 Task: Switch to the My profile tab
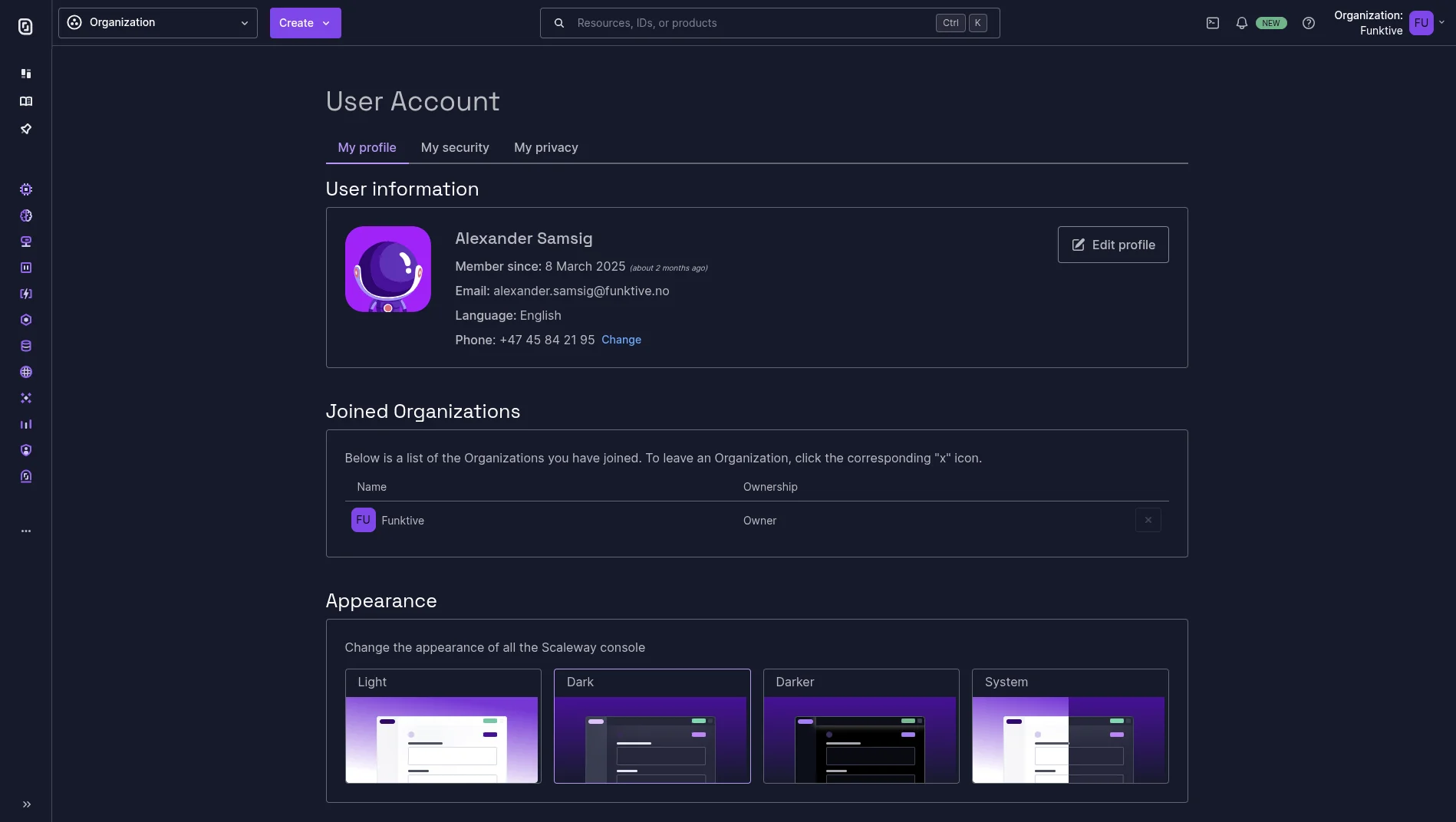coord(367,147)
